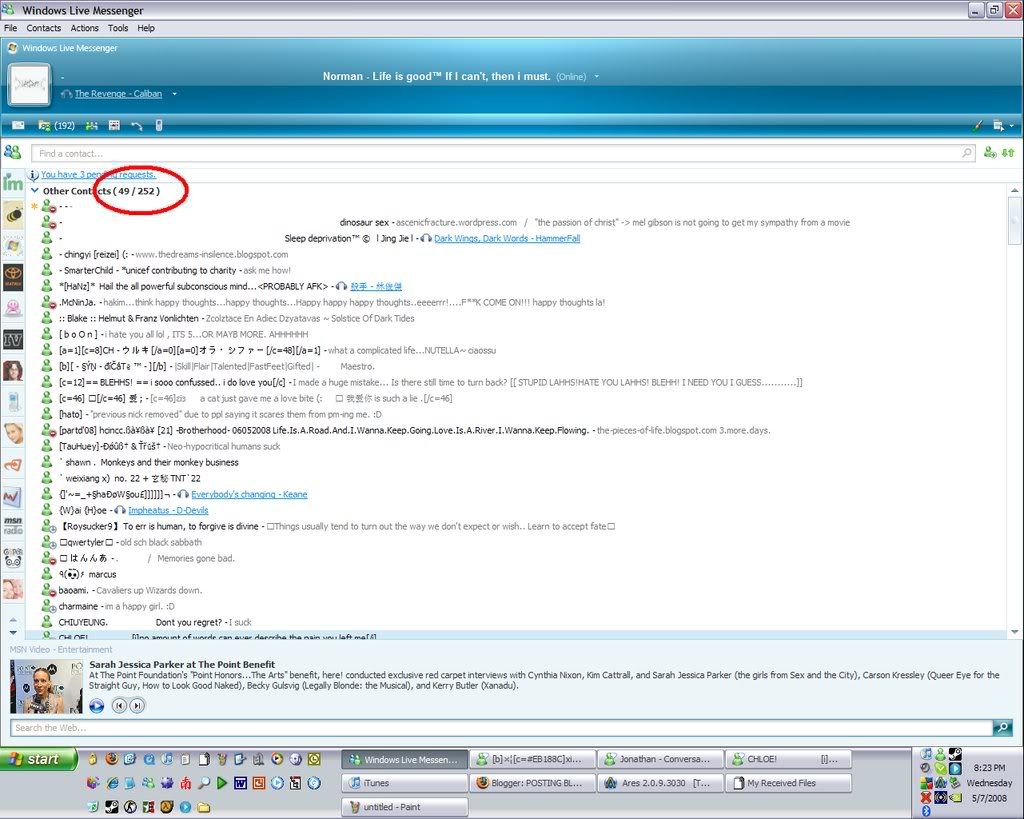Click the Windows Start button
Viewport: 1024px width, 819px height.
[38, 759]
